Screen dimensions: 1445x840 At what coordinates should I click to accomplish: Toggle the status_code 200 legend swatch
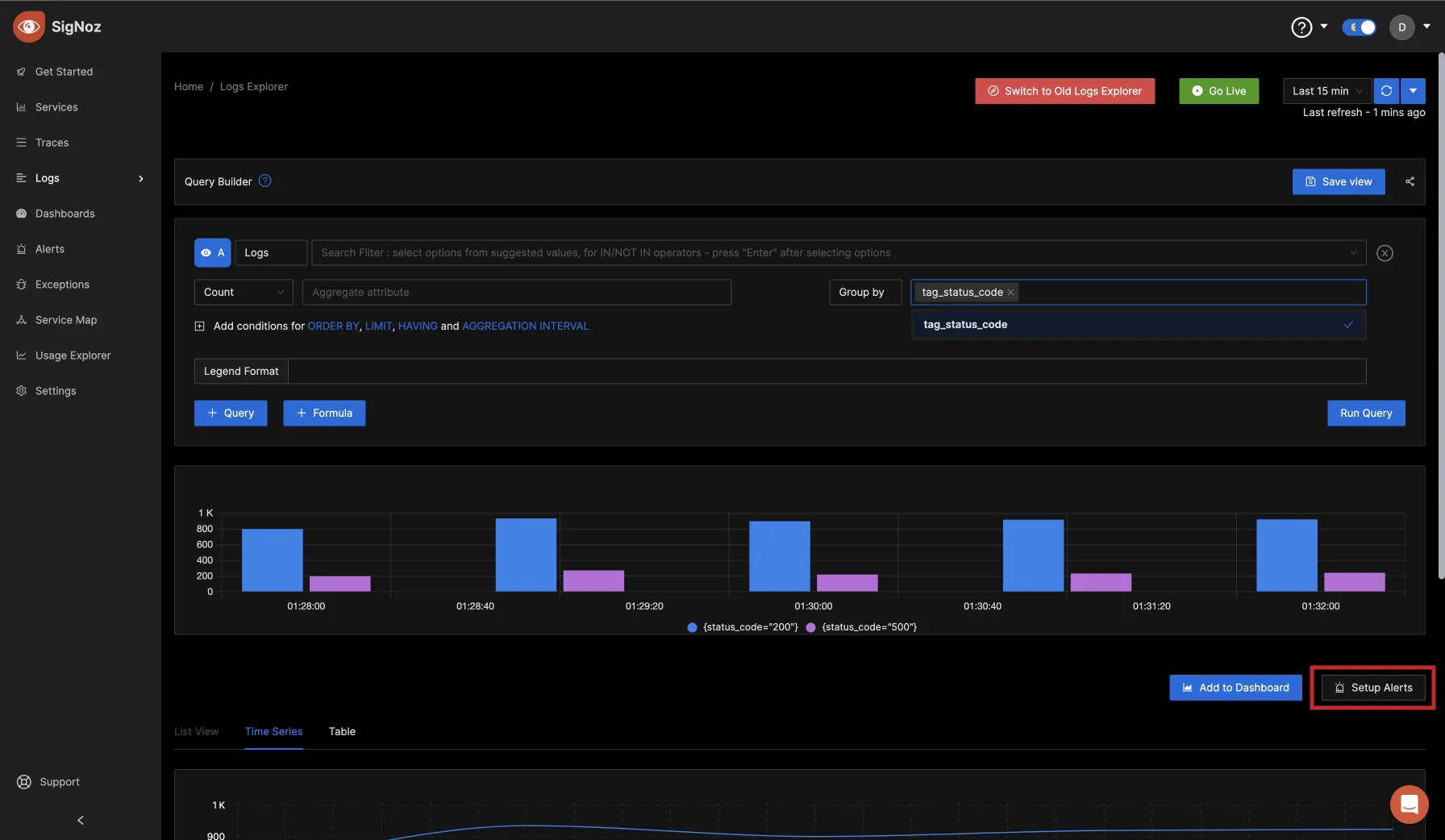(x=692, y=627)
